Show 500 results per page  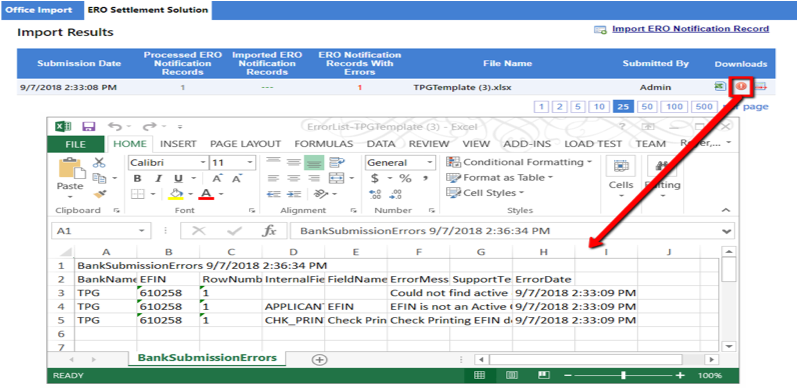coord(704,107)
